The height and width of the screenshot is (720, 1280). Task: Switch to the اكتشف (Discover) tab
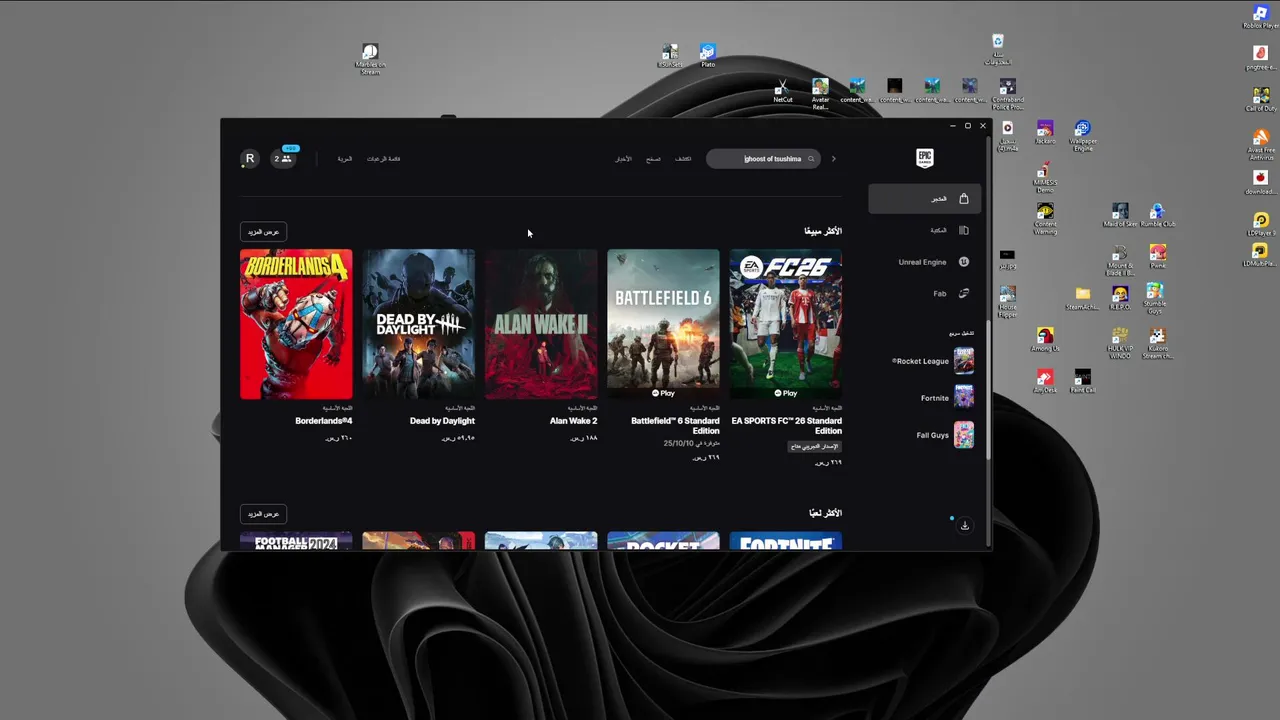[x=683, y=159]
